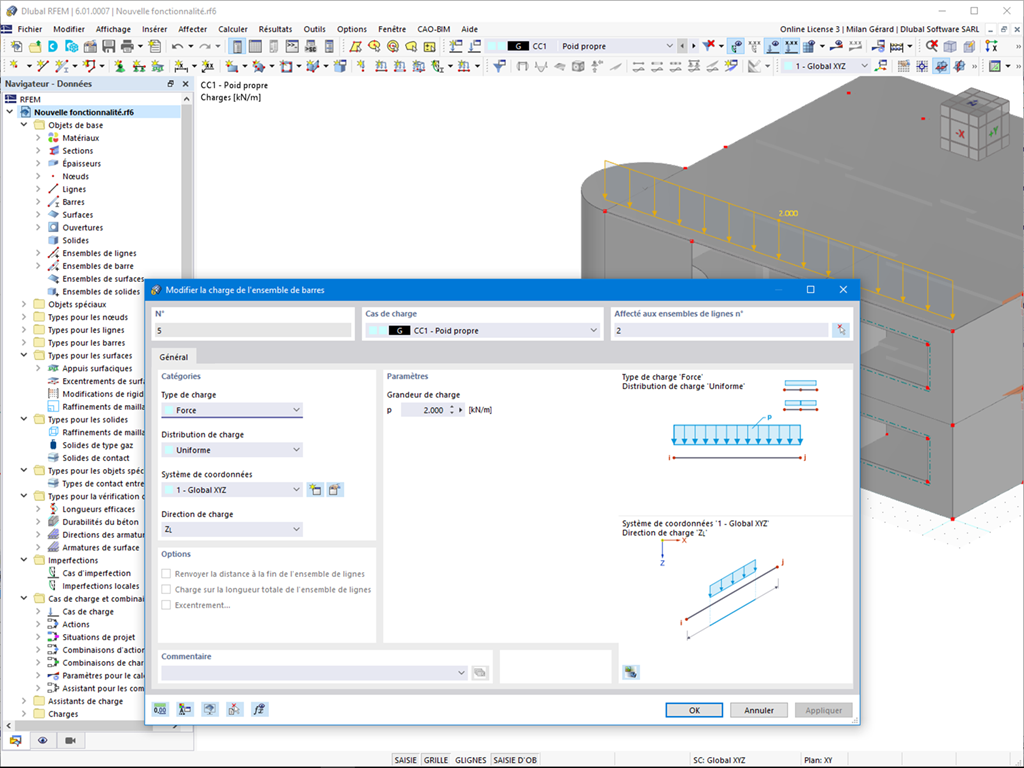Select 'Surfaces' in navigator tree
This screenshot has width=1024, height=768.
78,215
